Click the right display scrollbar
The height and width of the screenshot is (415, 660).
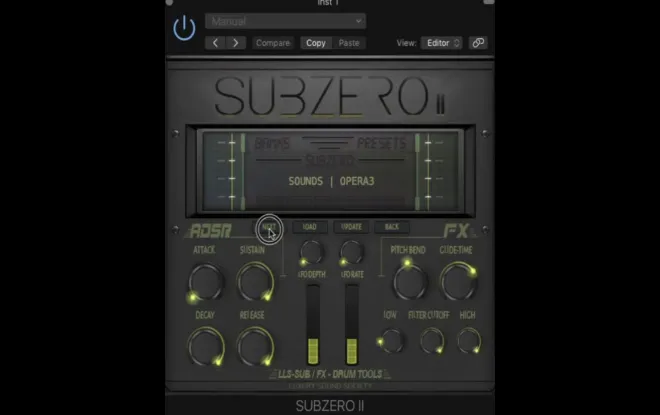pyautogui.click(x=417, y=172)
